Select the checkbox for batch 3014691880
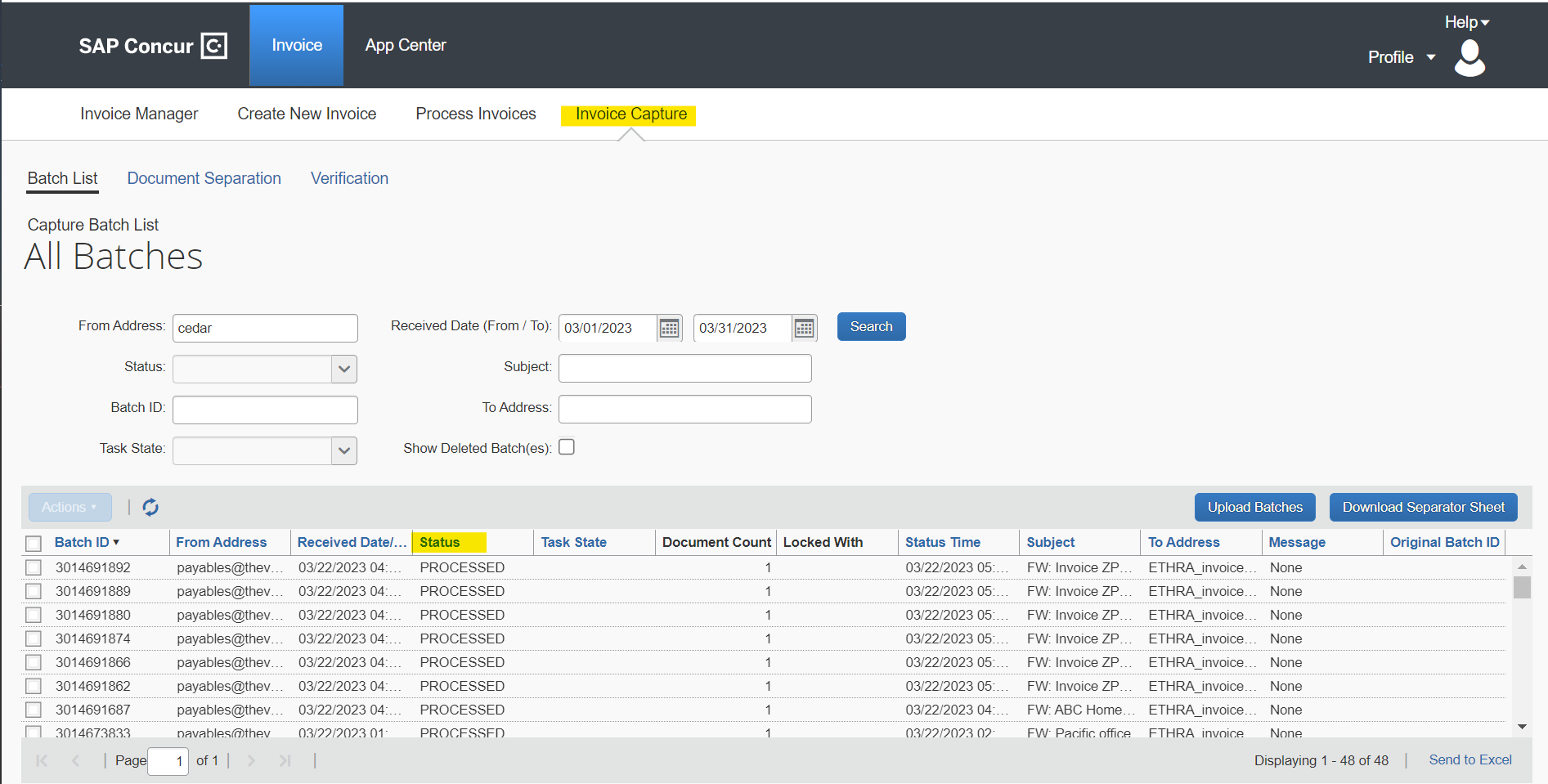The width and height of the screenshot is (1548, 784). [34, 616]
